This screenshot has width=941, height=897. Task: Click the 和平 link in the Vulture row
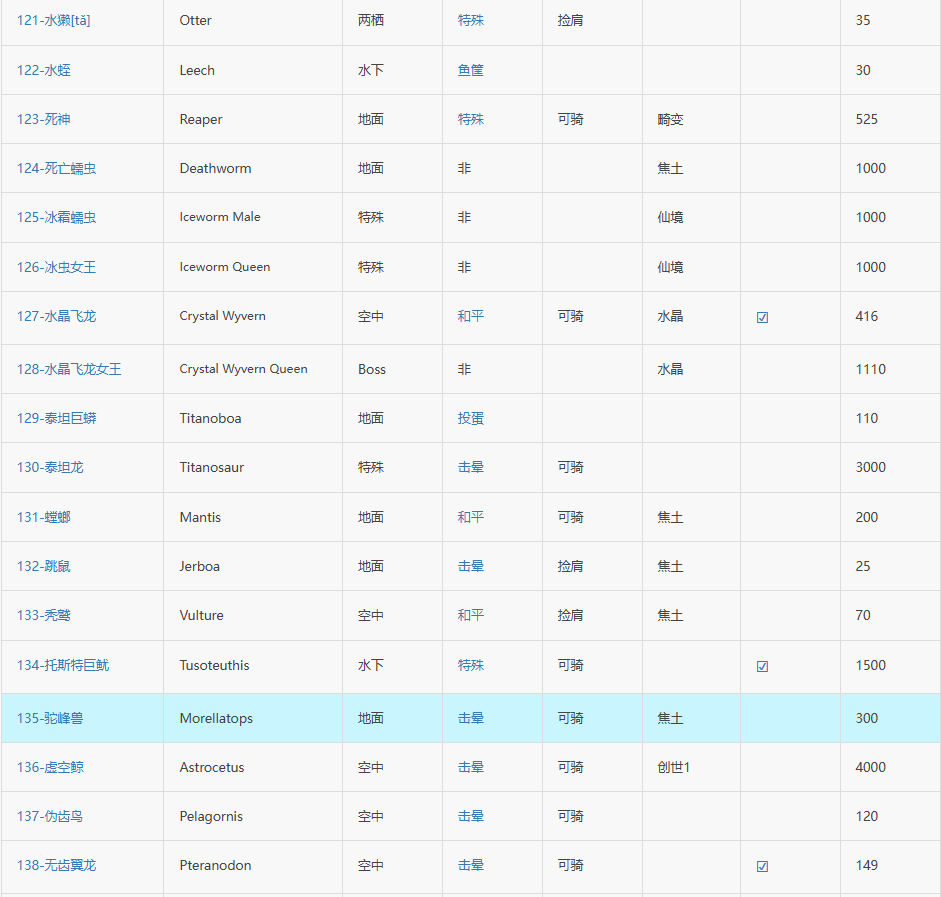470,616
